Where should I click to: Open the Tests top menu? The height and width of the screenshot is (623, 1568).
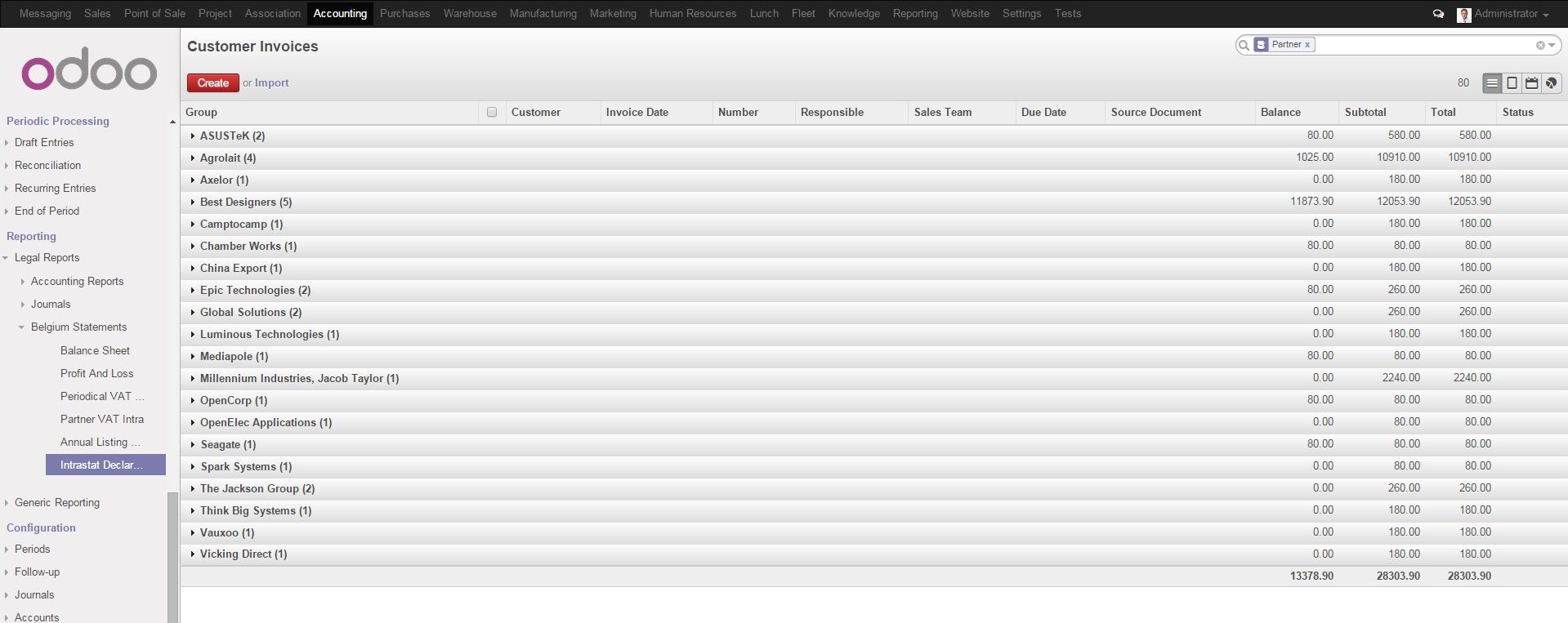1067,14
